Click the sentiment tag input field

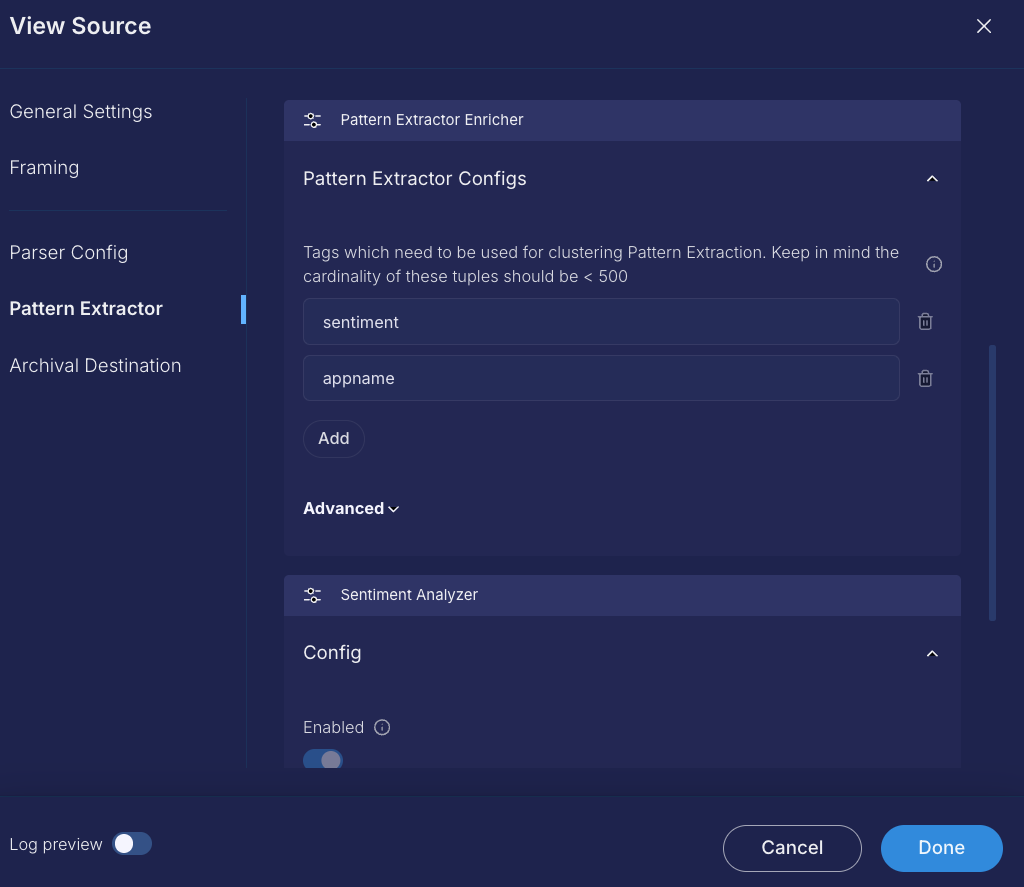coord(601,322)
